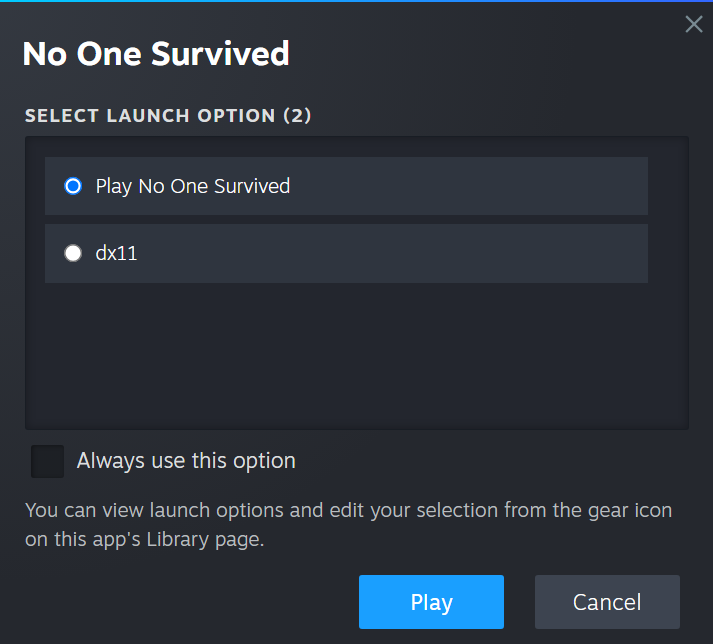Click the 'Play No One Survived' option label
713x644 pixels.
193,186
